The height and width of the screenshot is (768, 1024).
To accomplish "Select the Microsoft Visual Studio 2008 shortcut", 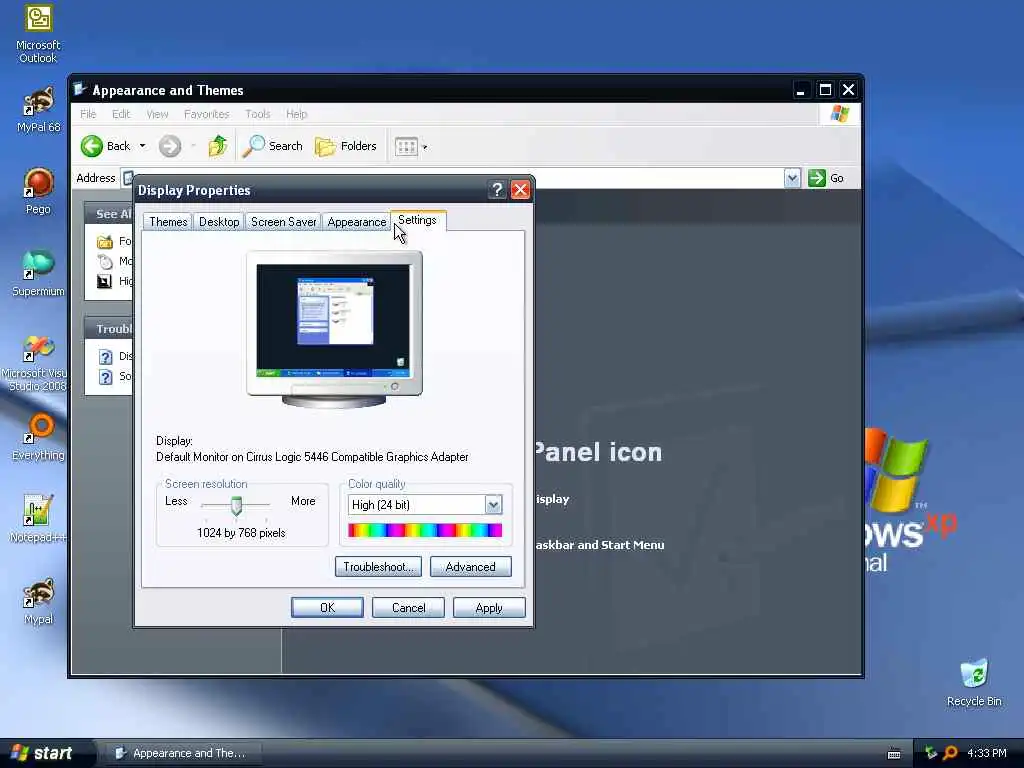I will click(x=37, y=363).
